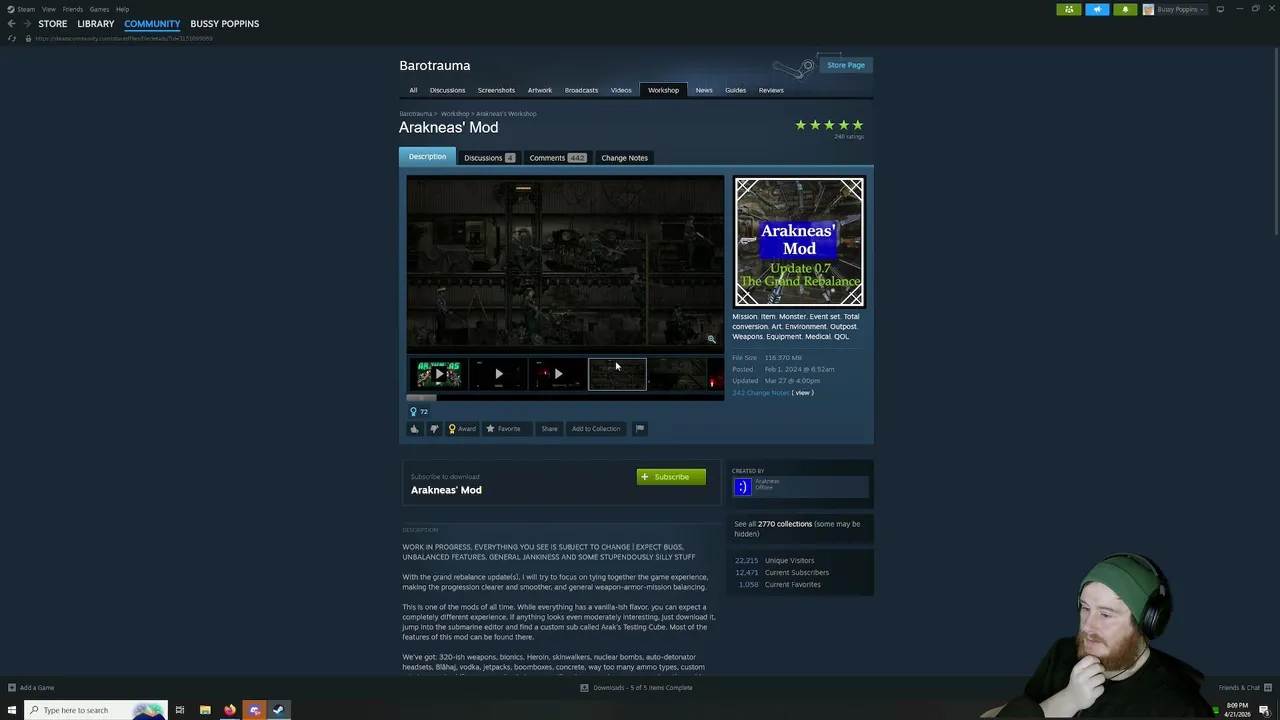The width and height of the screenshot is (1280, 720).
Task: Open creator Arakneas profile card
Action: point(800,487)
